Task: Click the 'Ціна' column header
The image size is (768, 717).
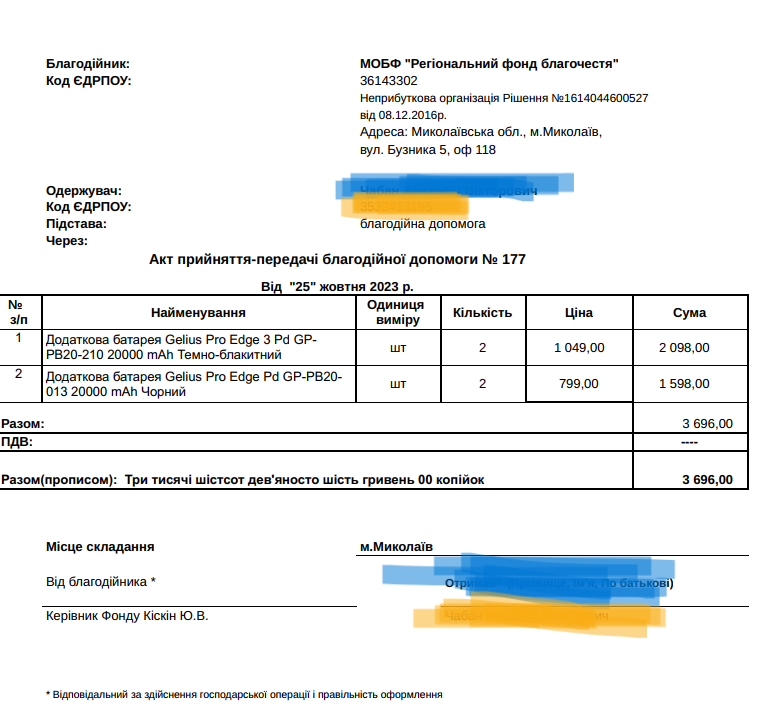Action: click(x=578, y=312)
